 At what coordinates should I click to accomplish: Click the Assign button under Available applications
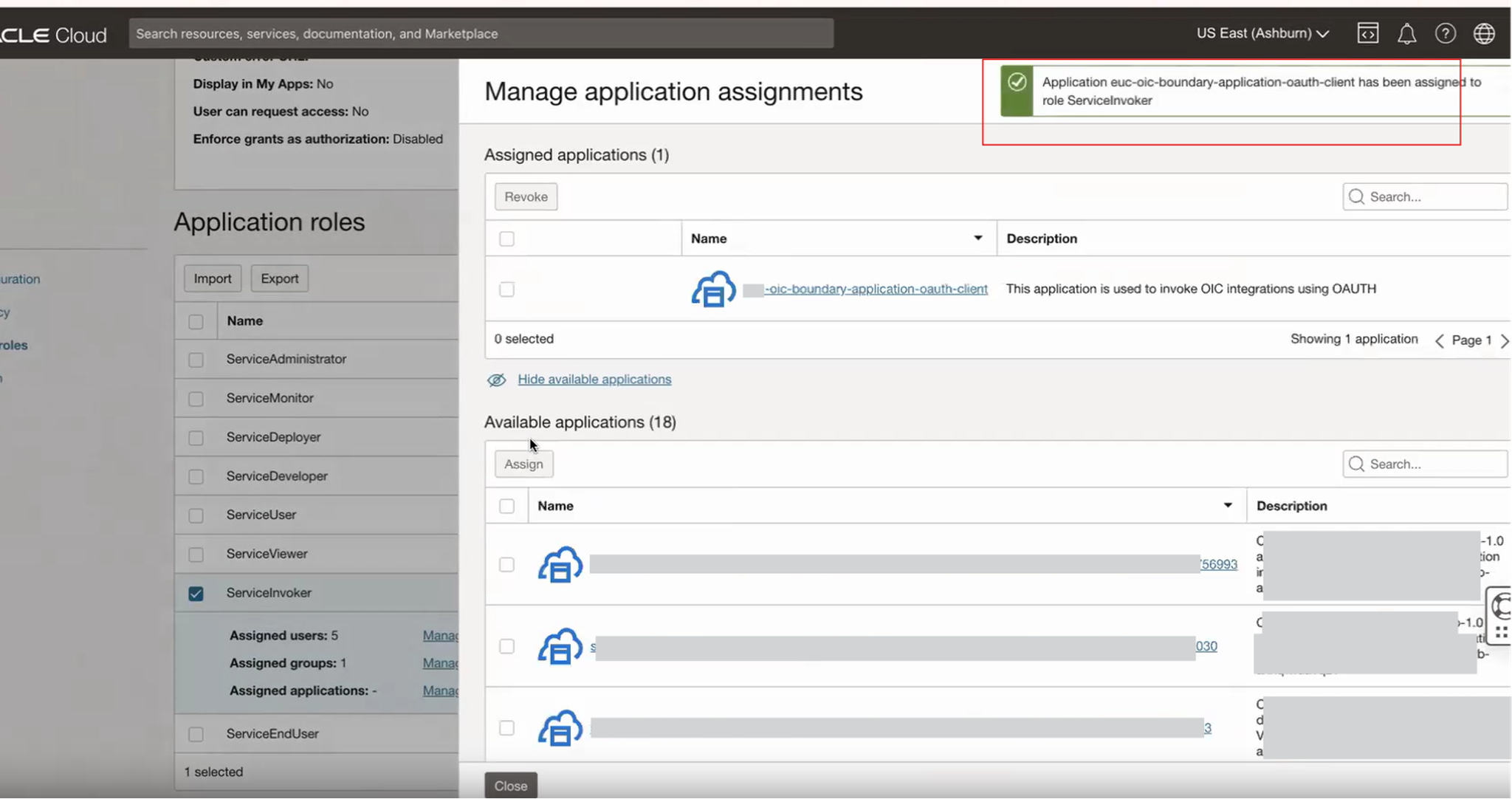click(x=523, y=464)
